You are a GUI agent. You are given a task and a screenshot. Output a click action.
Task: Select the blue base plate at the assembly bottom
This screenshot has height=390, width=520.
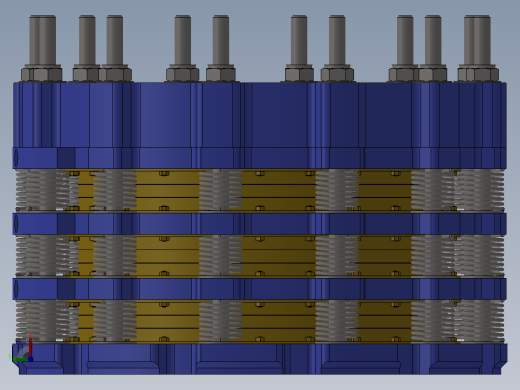[260, 359]
